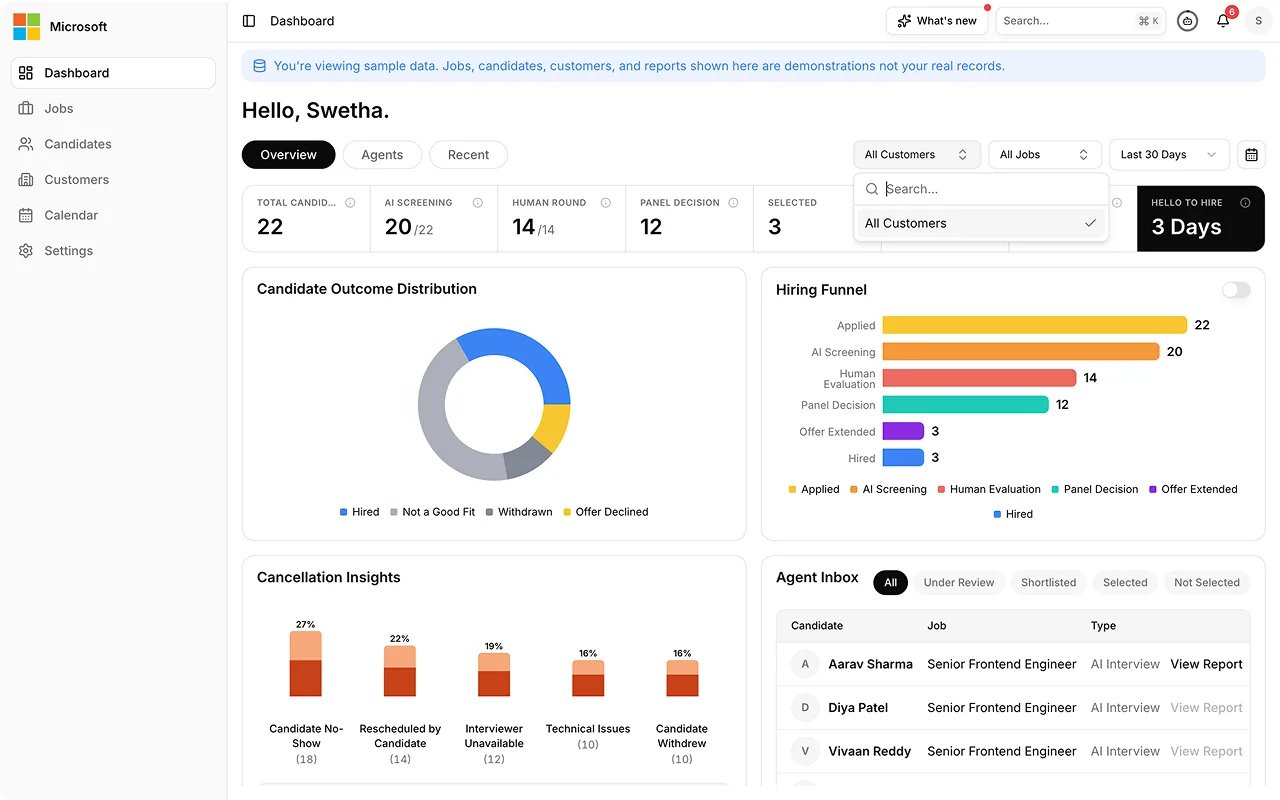The image size is (1280, 800).
Task: Show info for the Human Round card
Action: 606,203
